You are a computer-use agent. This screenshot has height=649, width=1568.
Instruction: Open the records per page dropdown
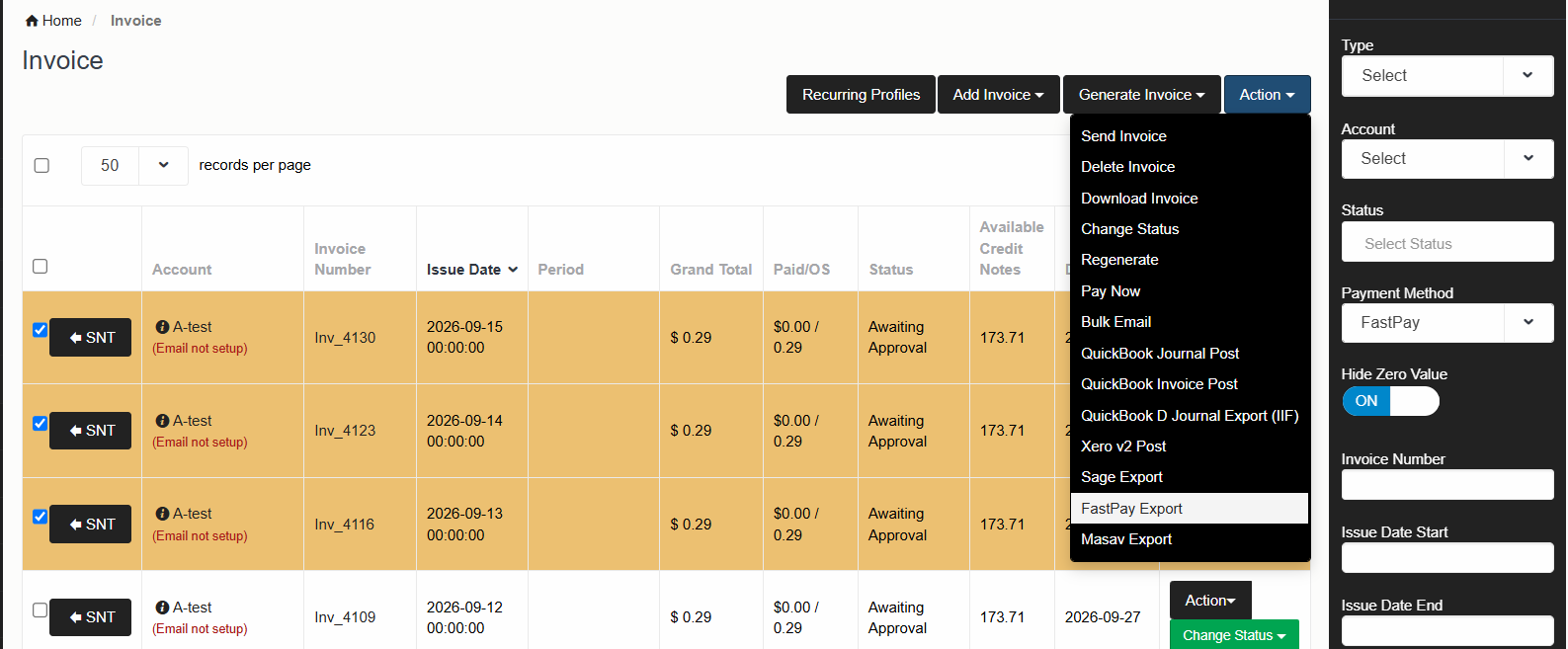pos(134,165)
